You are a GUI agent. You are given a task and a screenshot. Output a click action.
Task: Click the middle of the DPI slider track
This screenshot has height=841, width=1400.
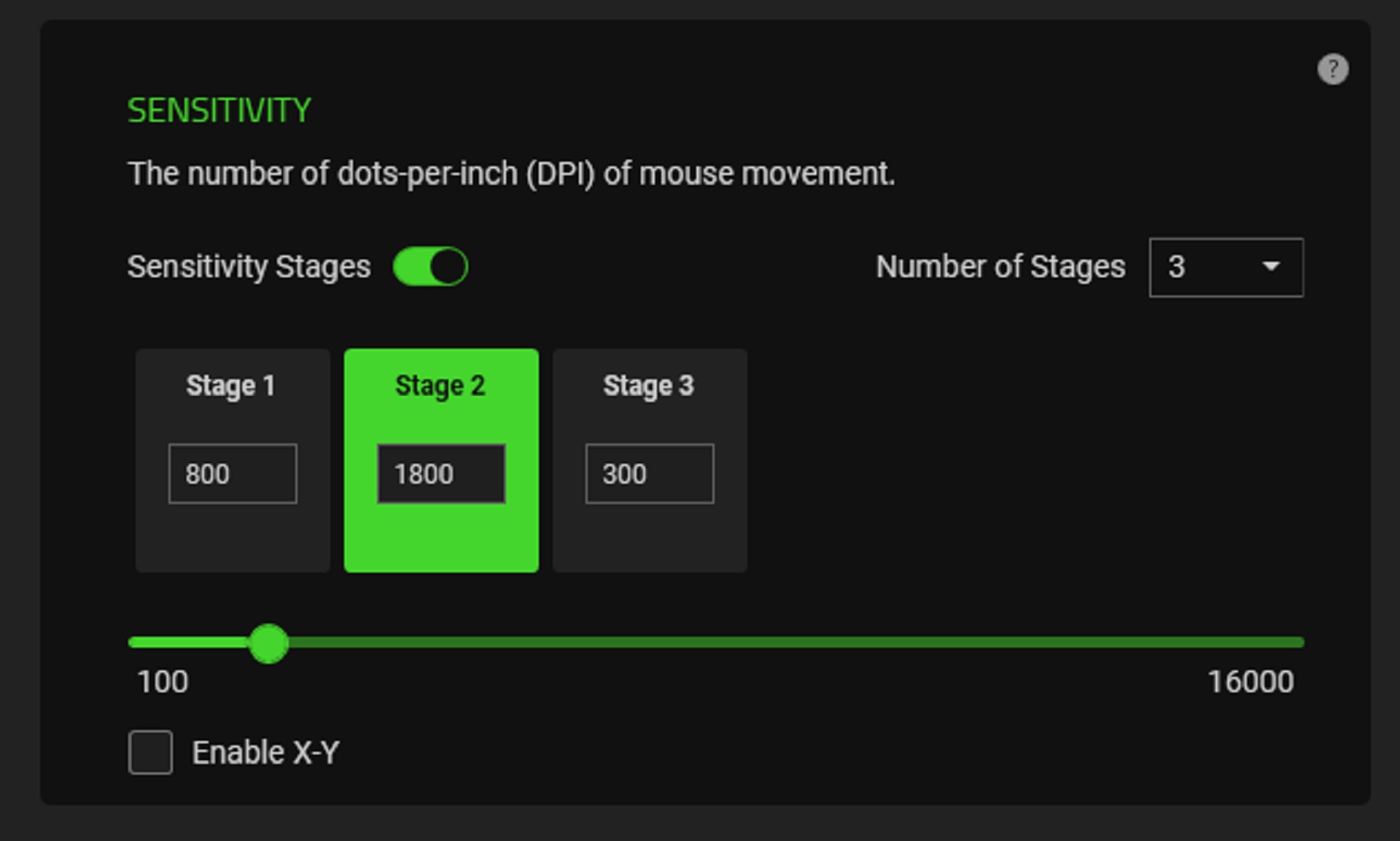coord(715,643)
